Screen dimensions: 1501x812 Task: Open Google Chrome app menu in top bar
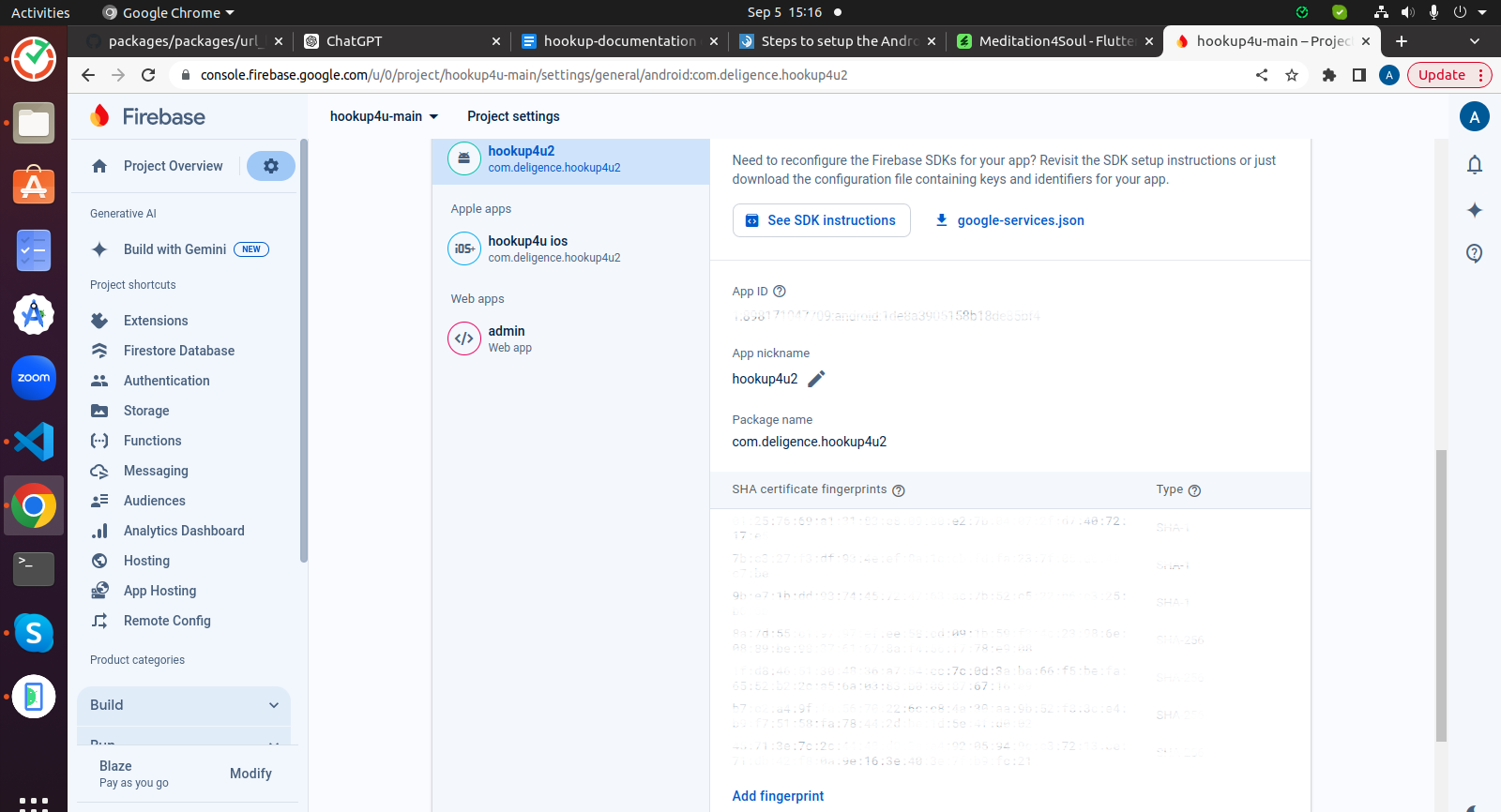pyautogui.click(x=168, y=12)
